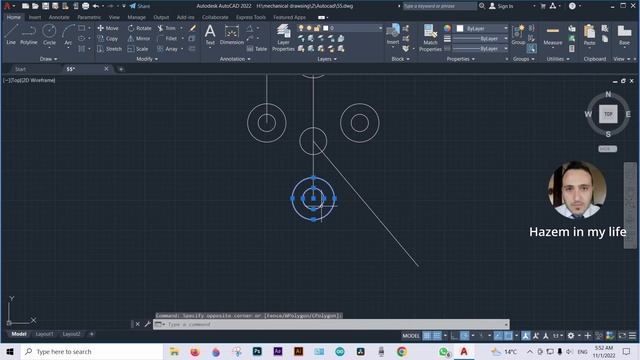Switch to Layout1 tab
The image size is (640, 360).
tap(44, 334)
